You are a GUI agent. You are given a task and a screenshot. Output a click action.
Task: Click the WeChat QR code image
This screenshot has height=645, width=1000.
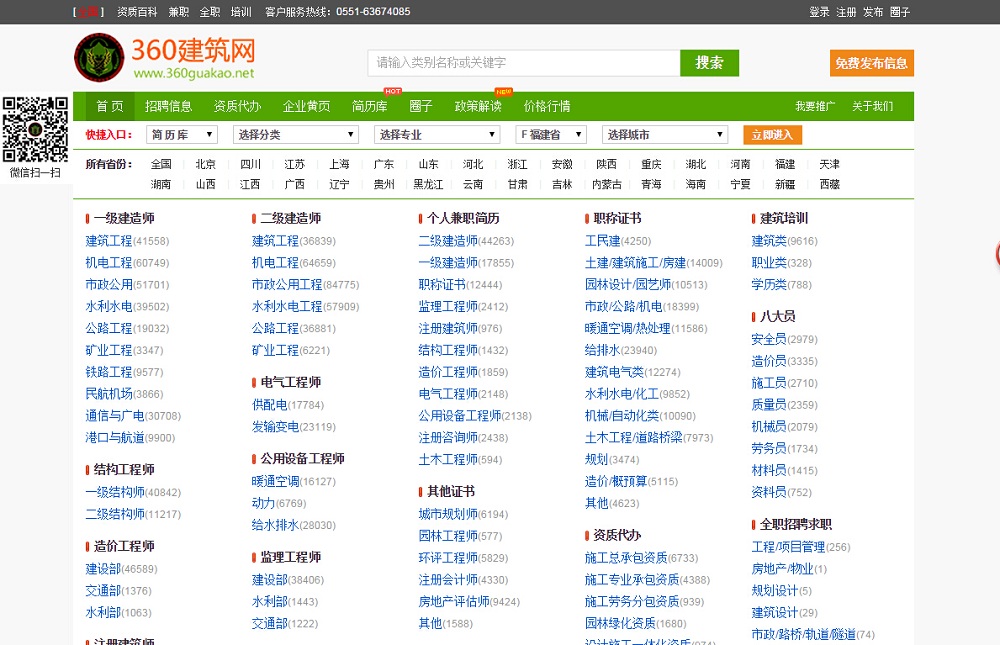(34, 129)
